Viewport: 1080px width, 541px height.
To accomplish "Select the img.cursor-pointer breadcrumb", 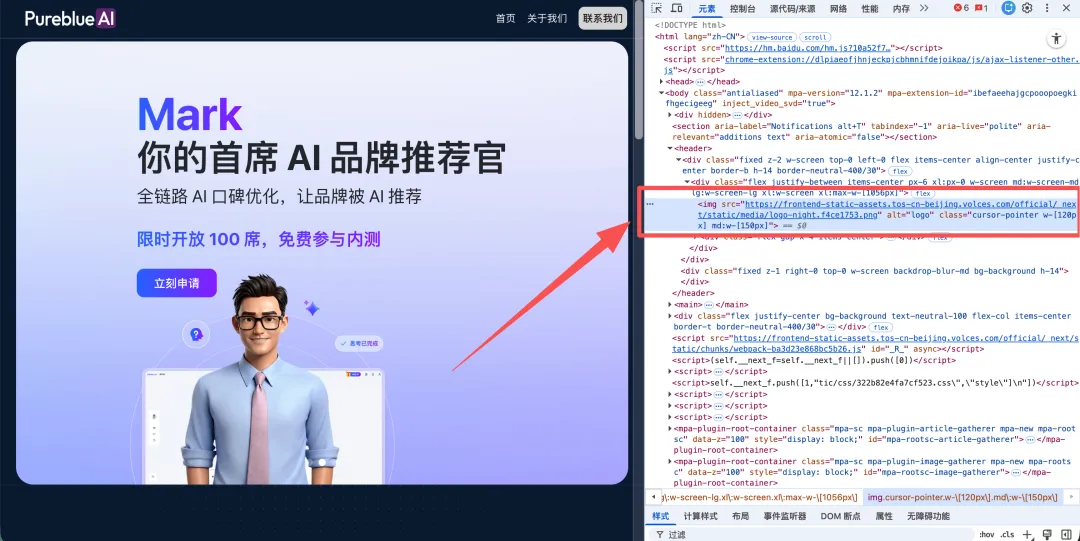I will pos(963,497).
